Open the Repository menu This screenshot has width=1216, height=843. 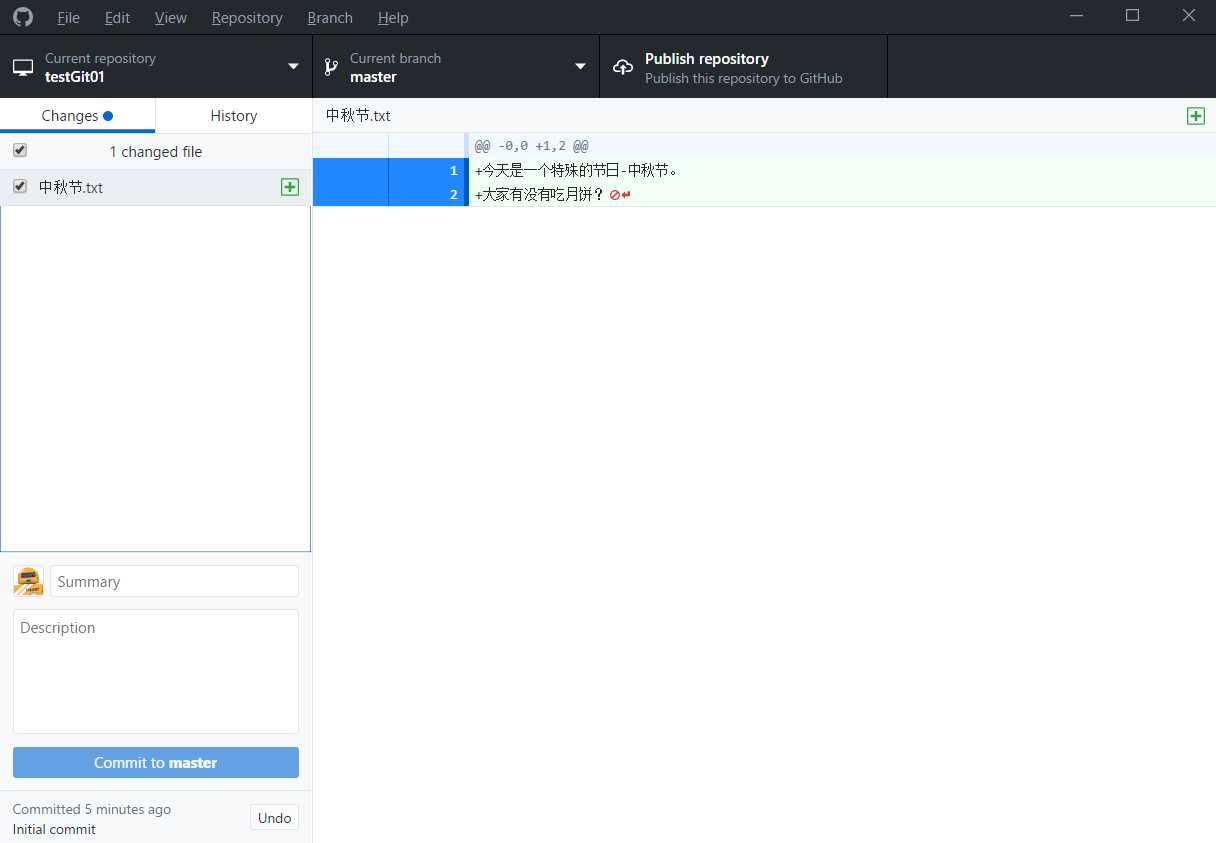click(247, 18)
